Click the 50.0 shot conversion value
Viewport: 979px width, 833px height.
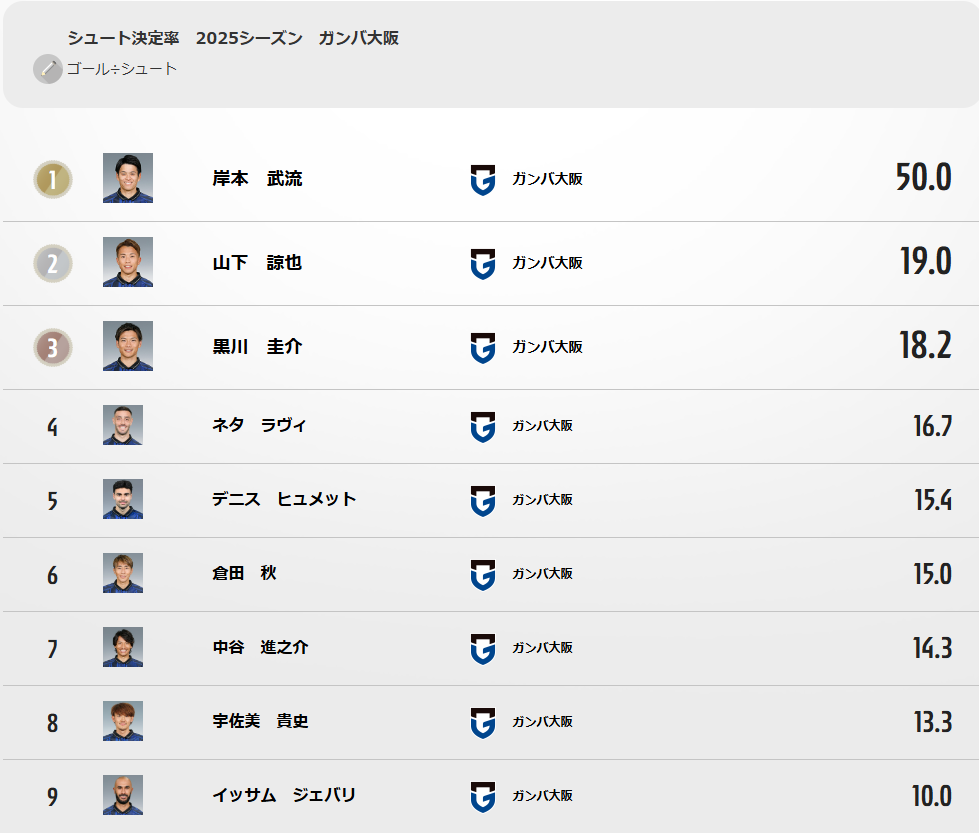(x=923, y=178)
